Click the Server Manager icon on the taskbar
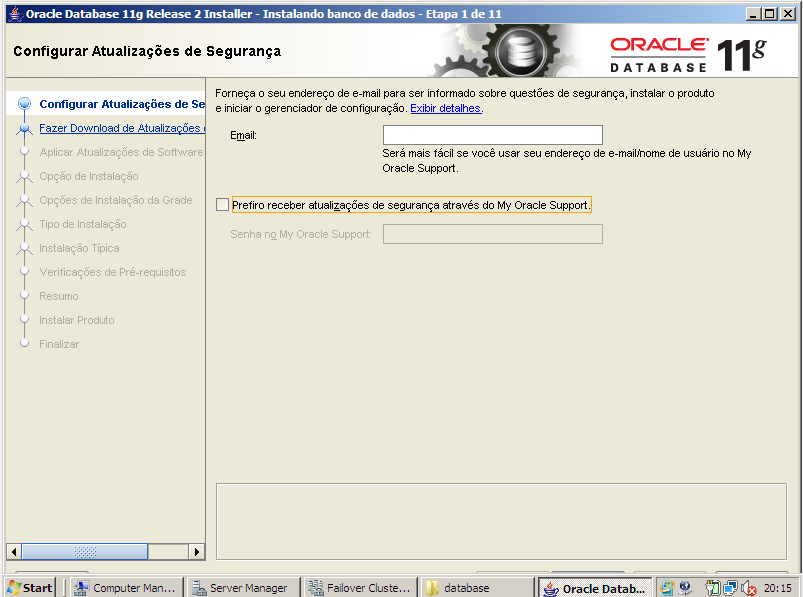The height and width of the screenshot is (597, 803). (199, 588)
